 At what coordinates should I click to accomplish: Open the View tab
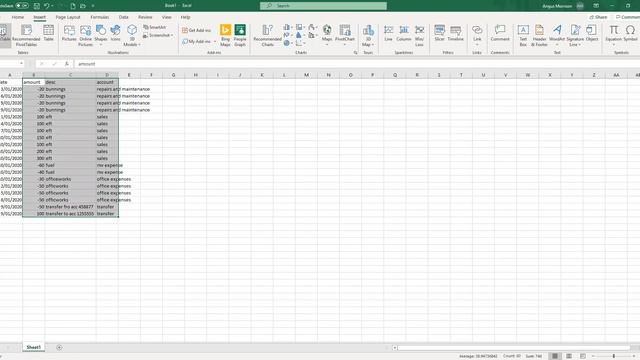(x=167, y=17)
